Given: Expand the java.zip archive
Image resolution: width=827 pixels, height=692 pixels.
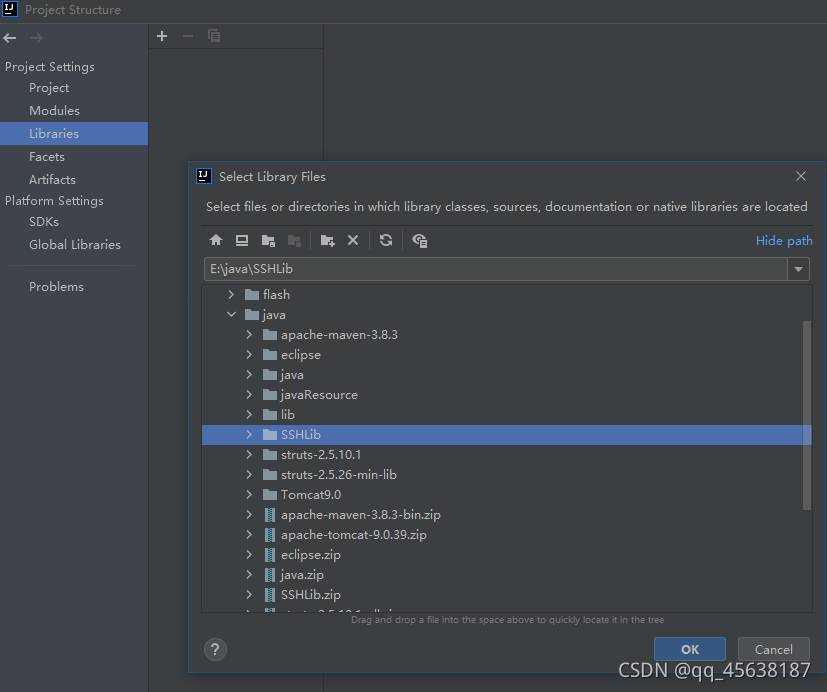Looking at the screenshot, I should click(249, 575).
